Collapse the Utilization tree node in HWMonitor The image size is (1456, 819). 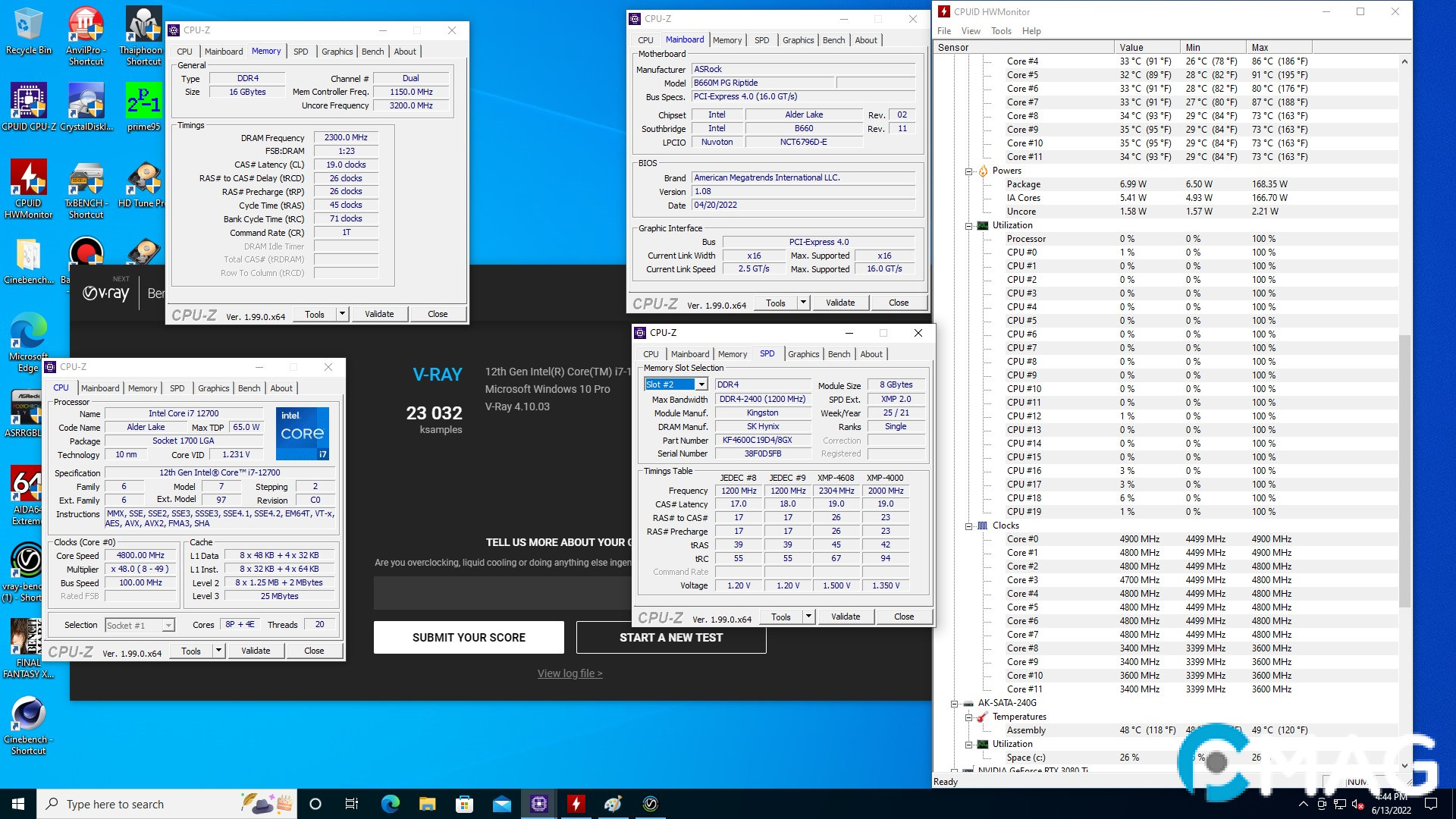tap(969, 225)
